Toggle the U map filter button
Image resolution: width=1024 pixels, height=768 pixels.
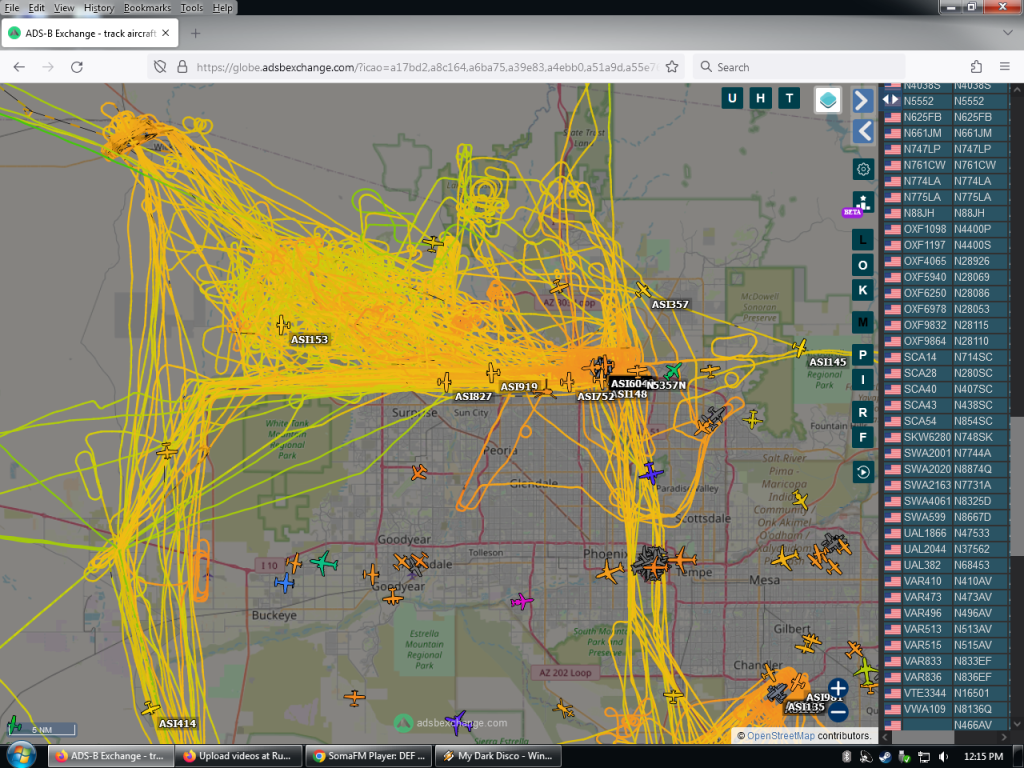click(732, 99)
